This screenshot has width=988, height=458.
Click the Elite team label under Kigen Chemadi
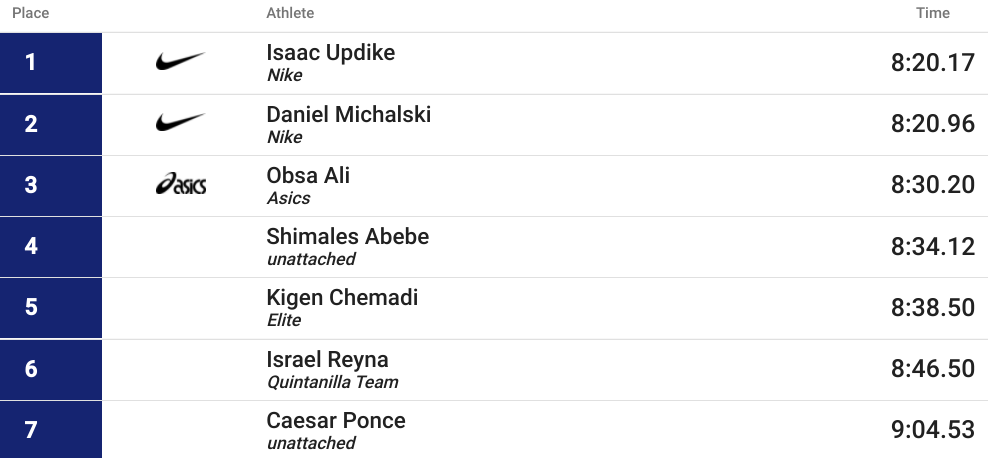click(284, 320)
